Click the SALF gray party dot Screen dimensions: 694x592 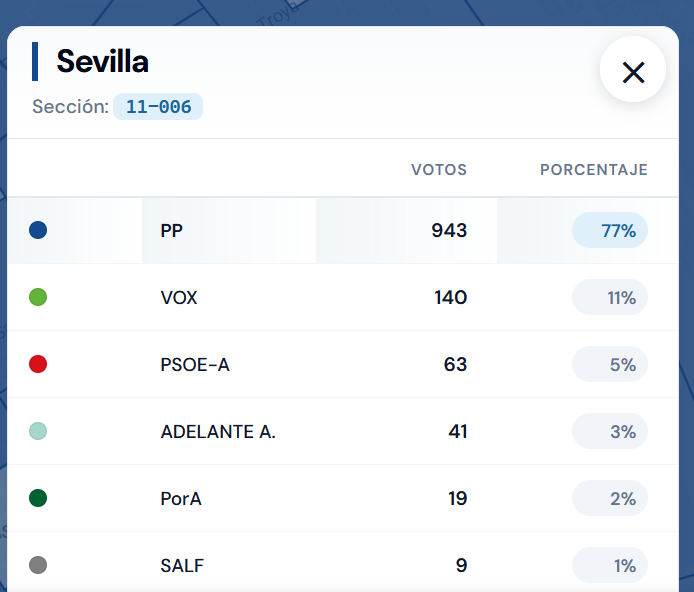click(x=38, y=565)
